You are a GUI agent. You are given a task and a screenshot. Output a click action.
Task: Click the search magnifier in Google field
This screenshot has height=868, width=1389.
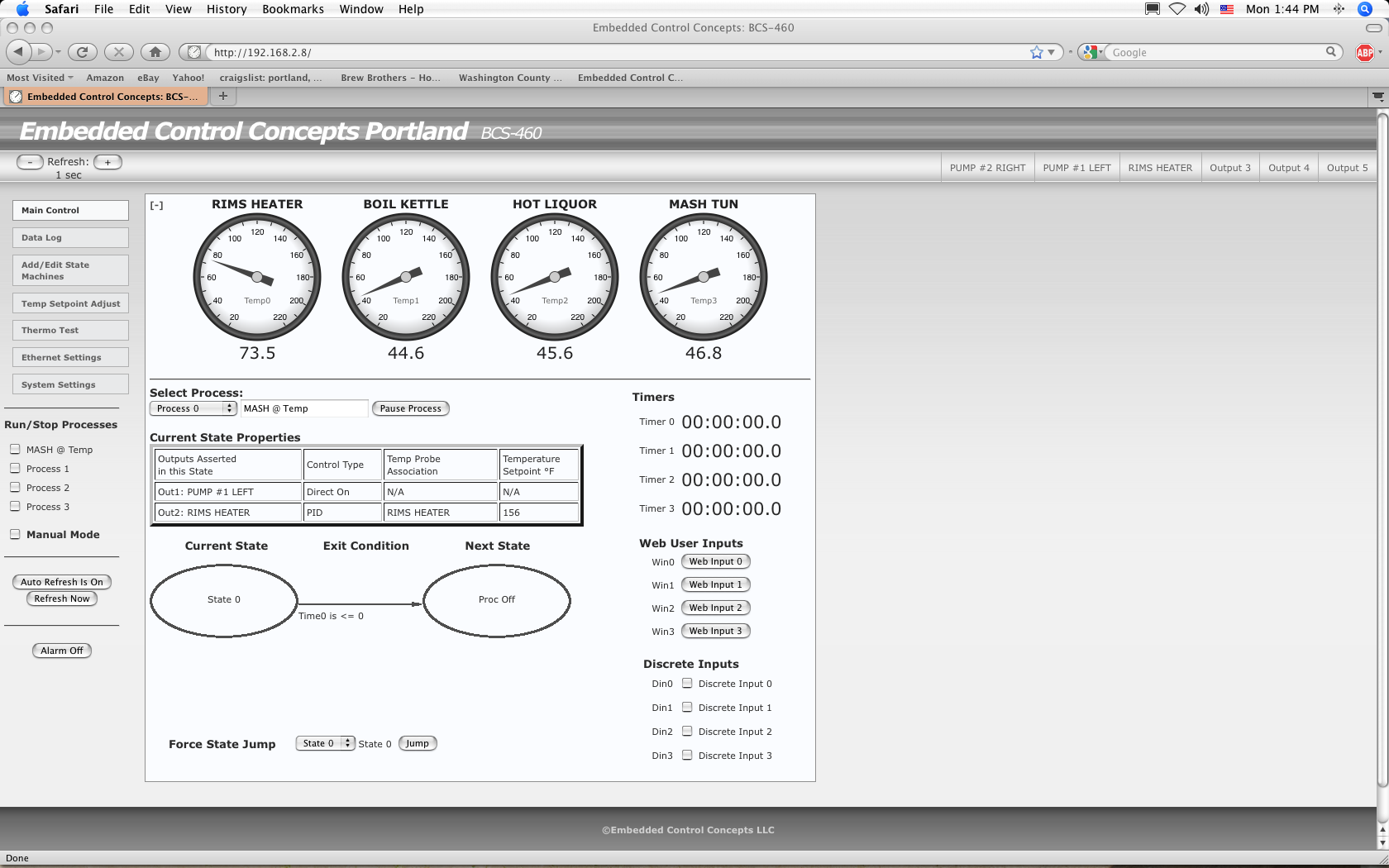click(1331, 52)
